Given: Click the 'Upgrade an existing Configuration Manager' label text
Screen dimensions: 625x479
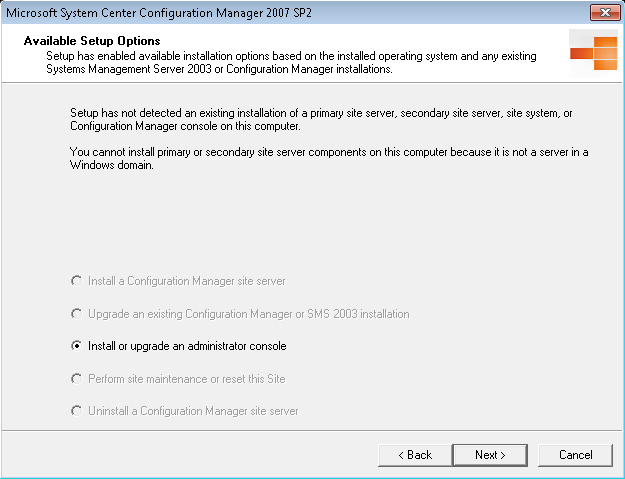Looking at the screenshot, I should coord(248,314).
